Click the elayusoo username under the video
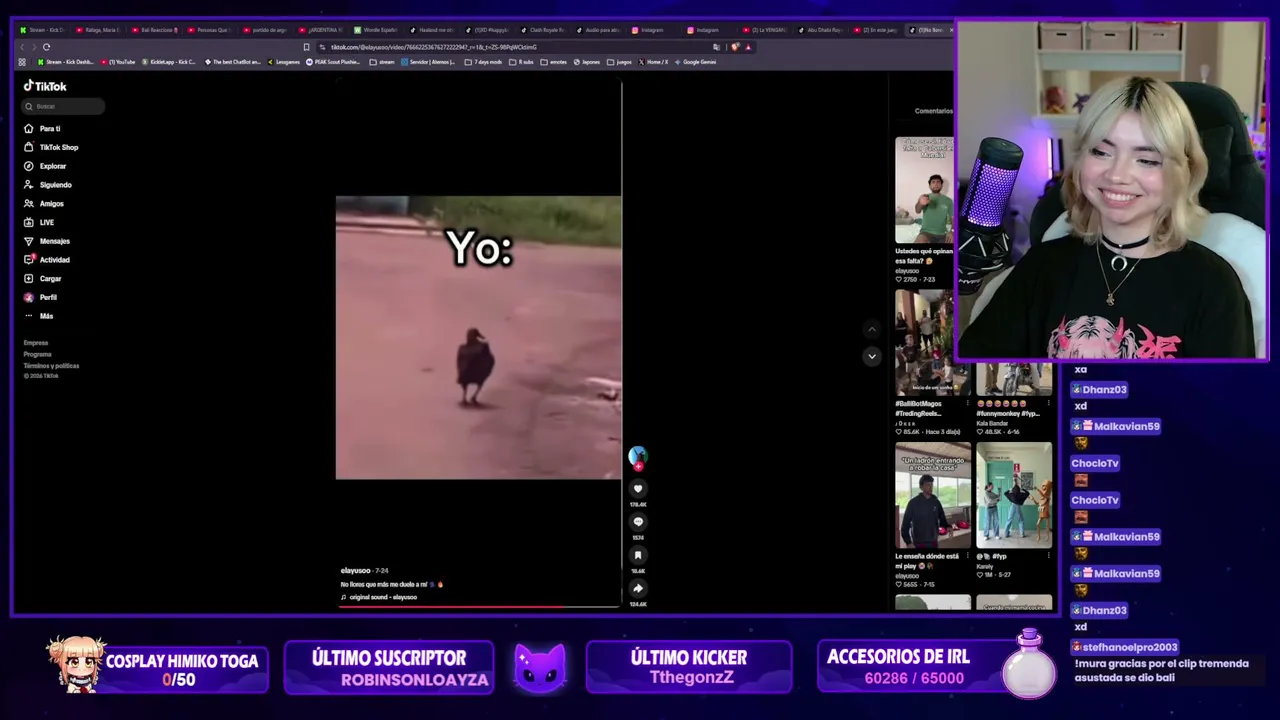1280x720 pixels. coord(355,571)
